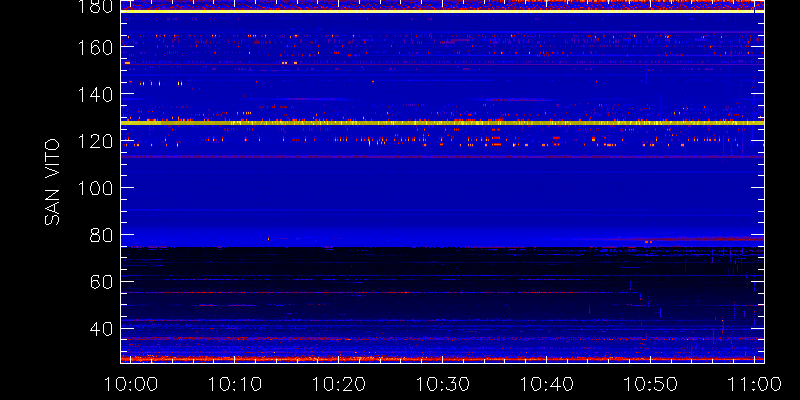Click the white-yellow band just below 180
The height and width of the screenshot is (400, 800).
click(x=442, y=11)
